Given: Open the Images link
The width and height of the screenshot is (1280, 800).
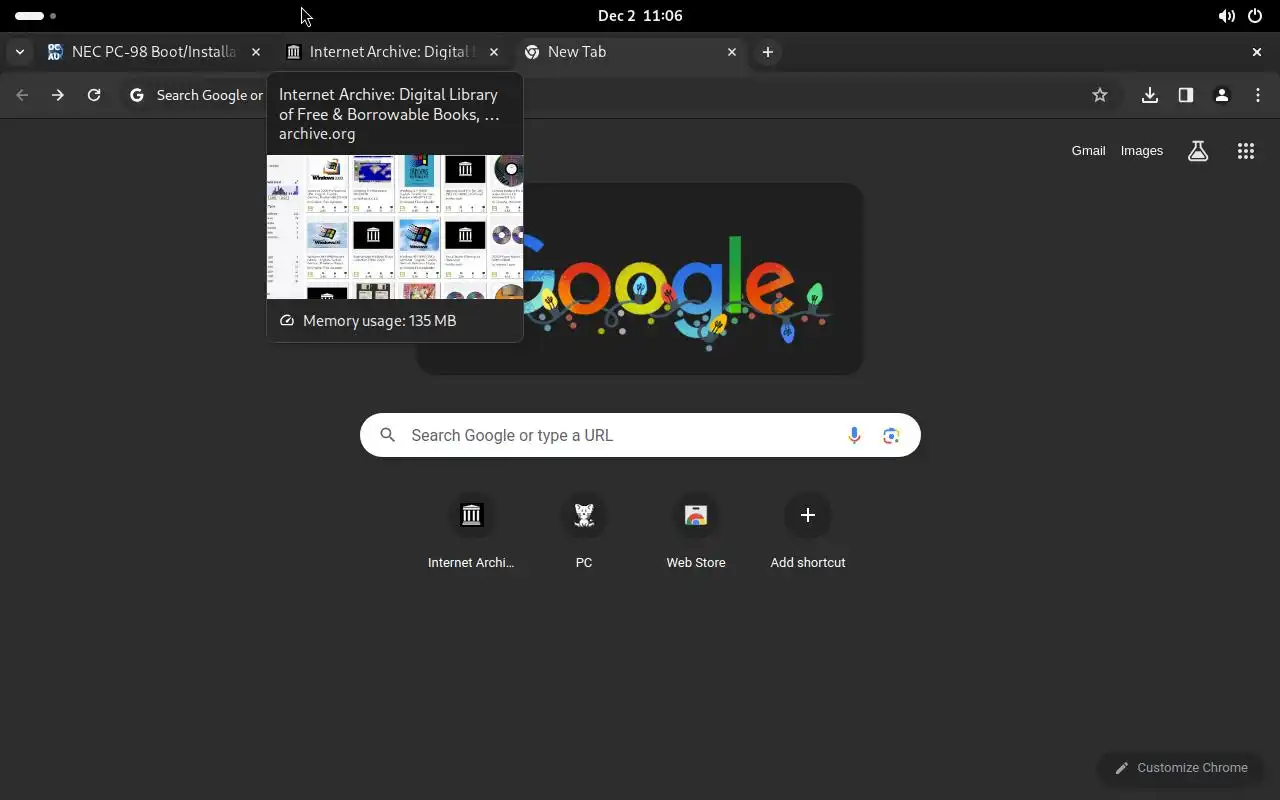Looking at the screenshot, I should click(x=1142, y=151).
